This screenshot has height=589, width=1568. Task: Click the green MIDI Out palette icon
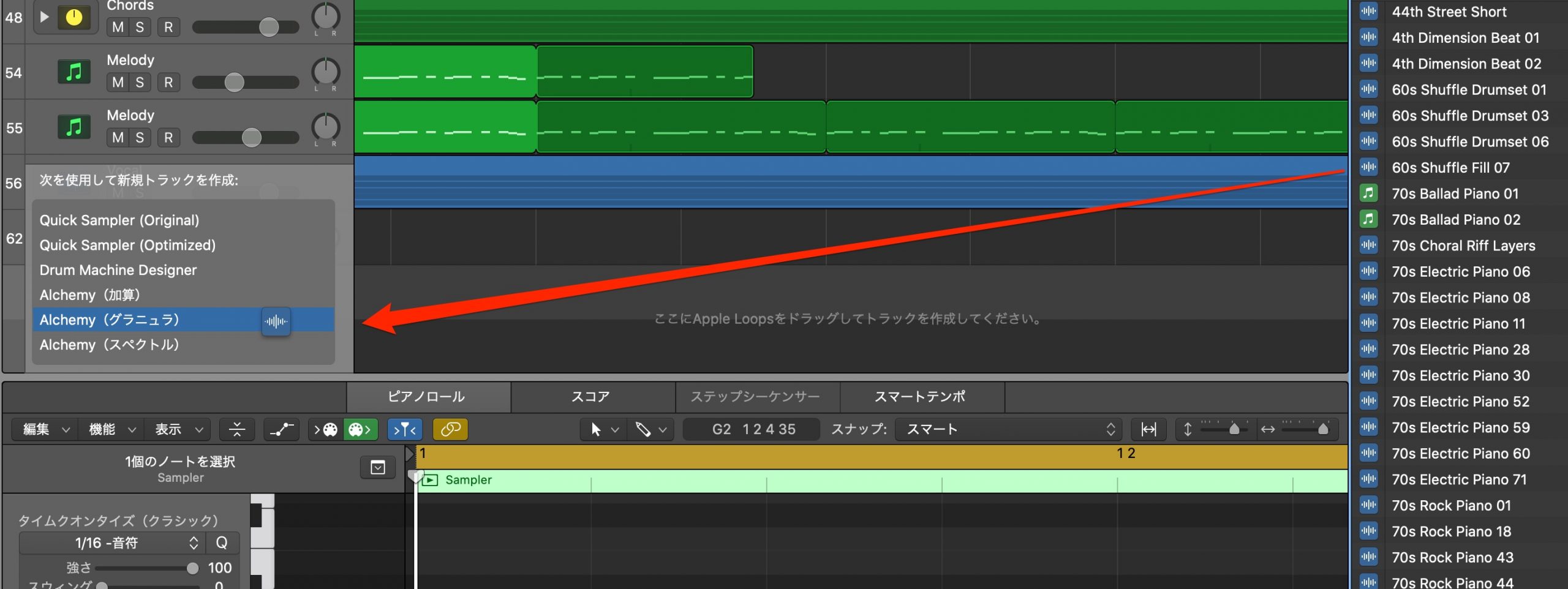coord(360,429)
